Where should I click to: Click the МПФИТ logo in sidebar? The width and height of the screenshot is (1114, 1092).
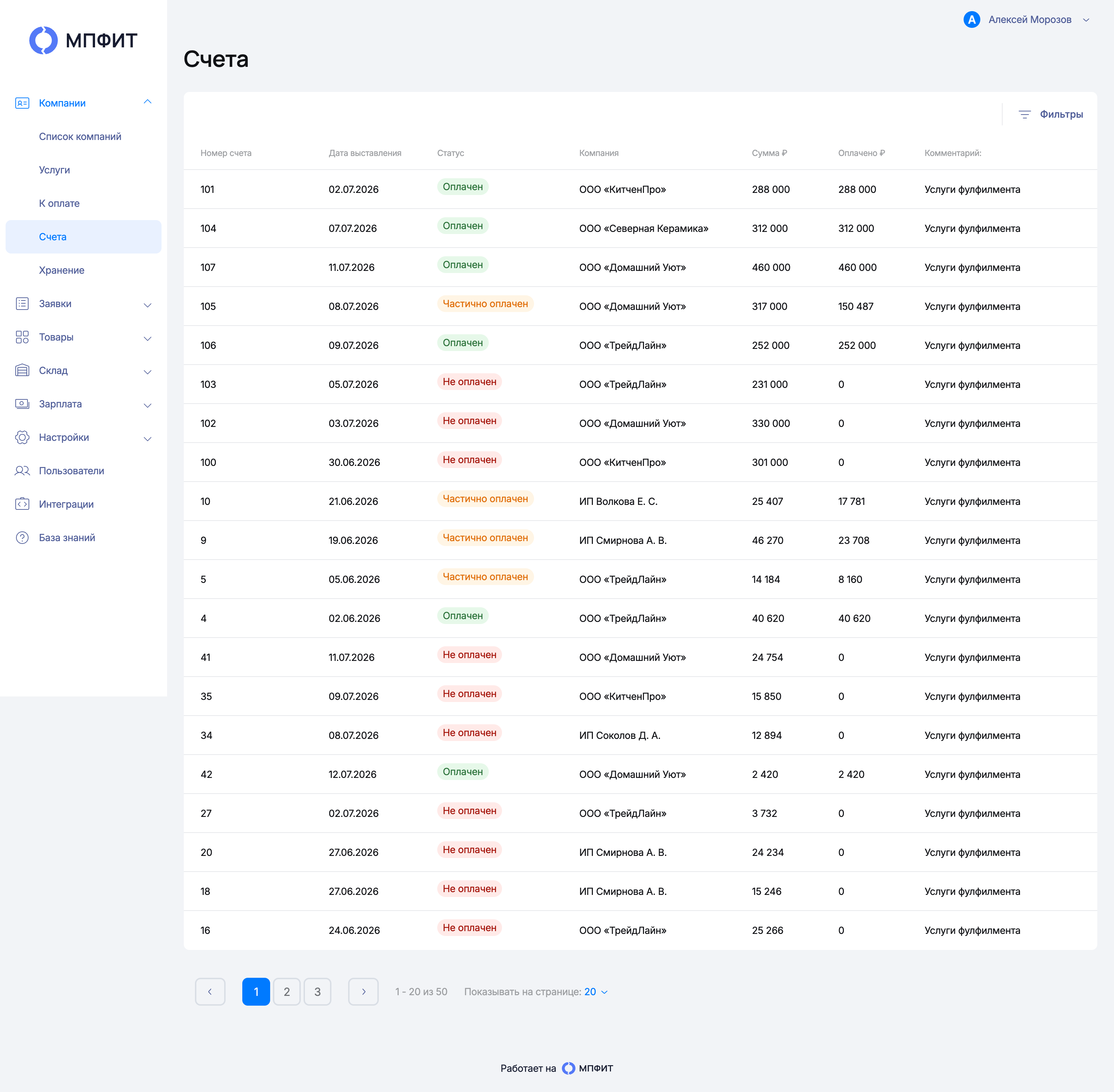click(x=84, y=41)
